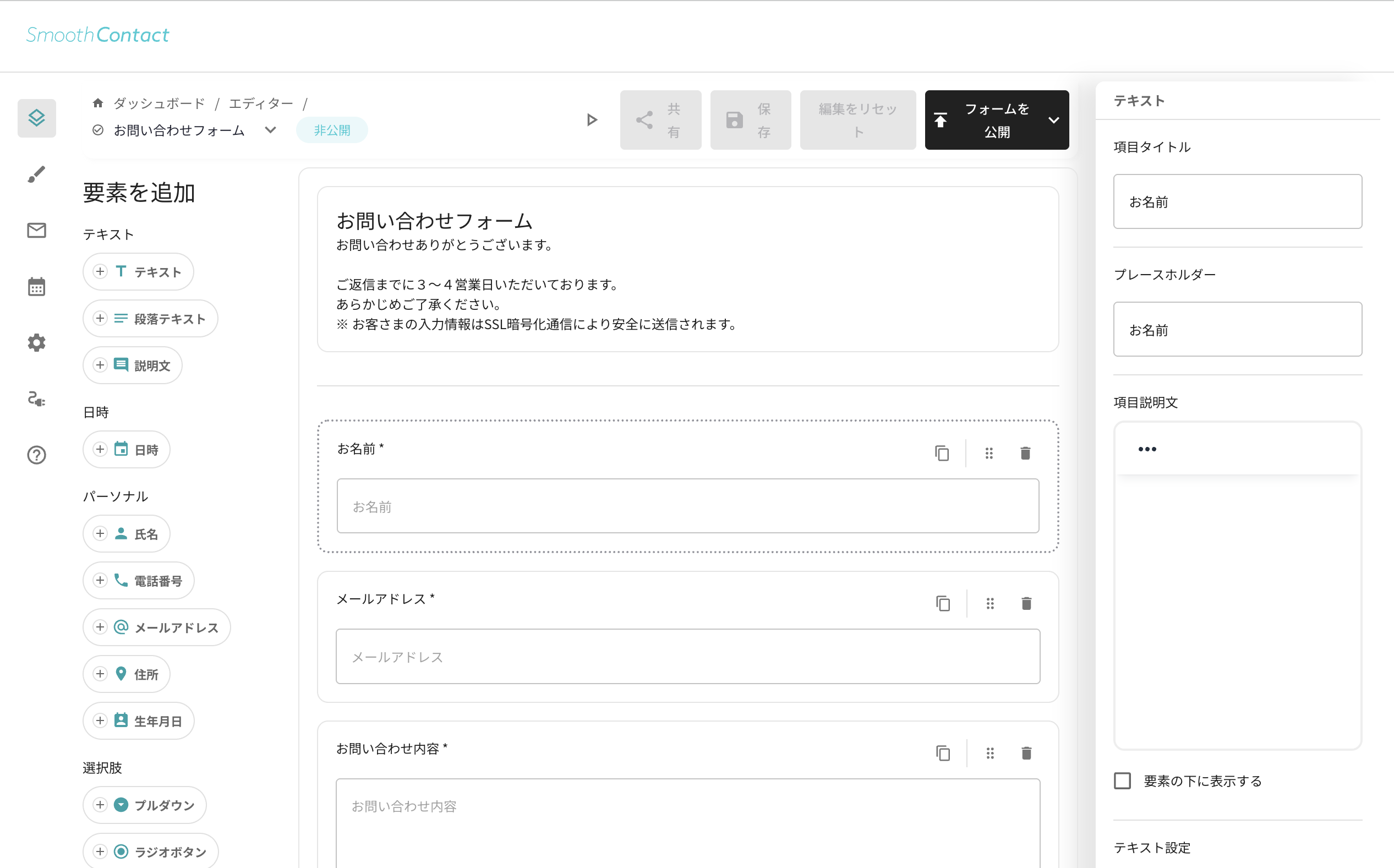Click the SmoothContact logo

(97, 35)
